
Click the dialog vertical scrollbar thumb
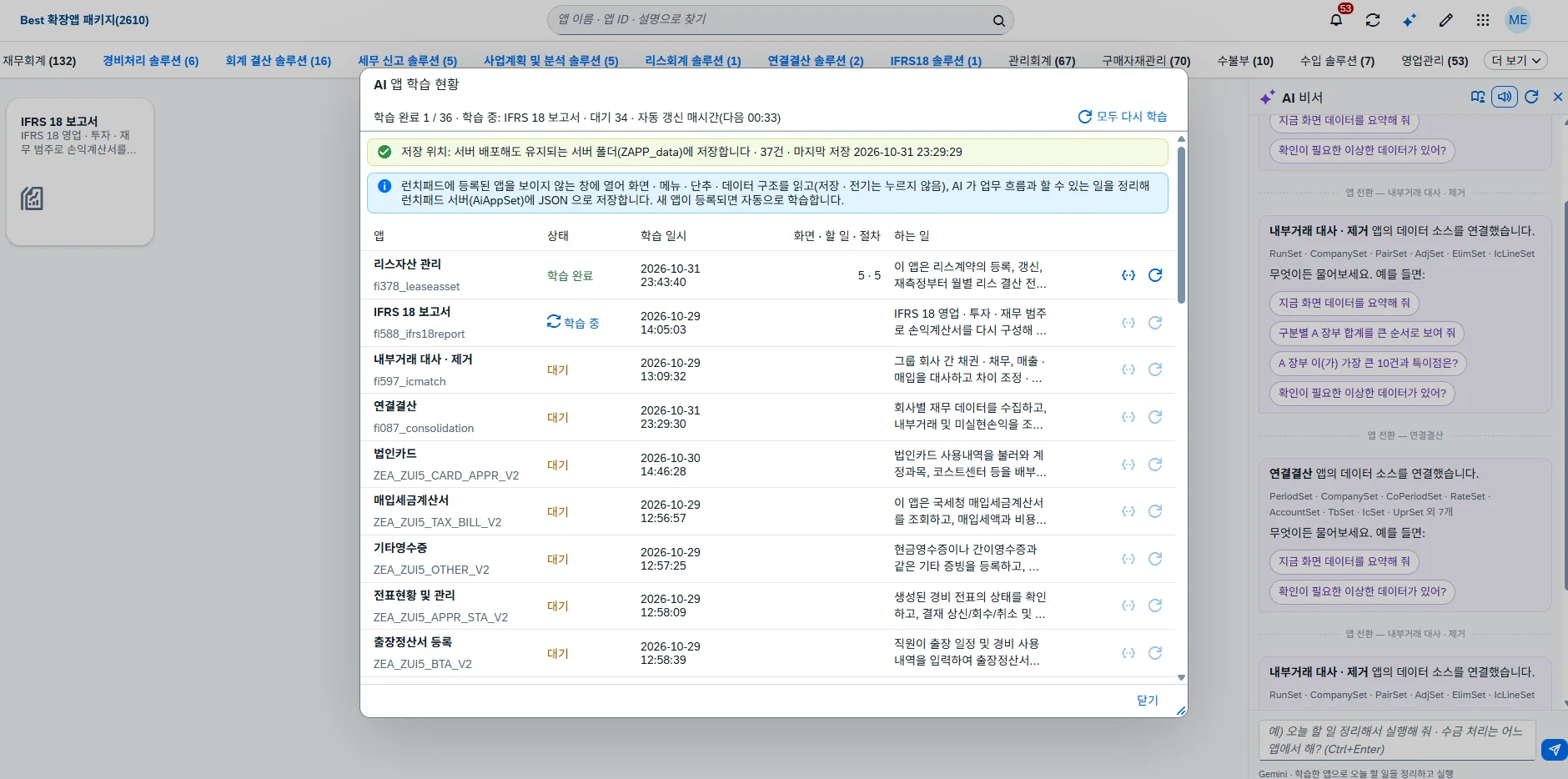1181,224
